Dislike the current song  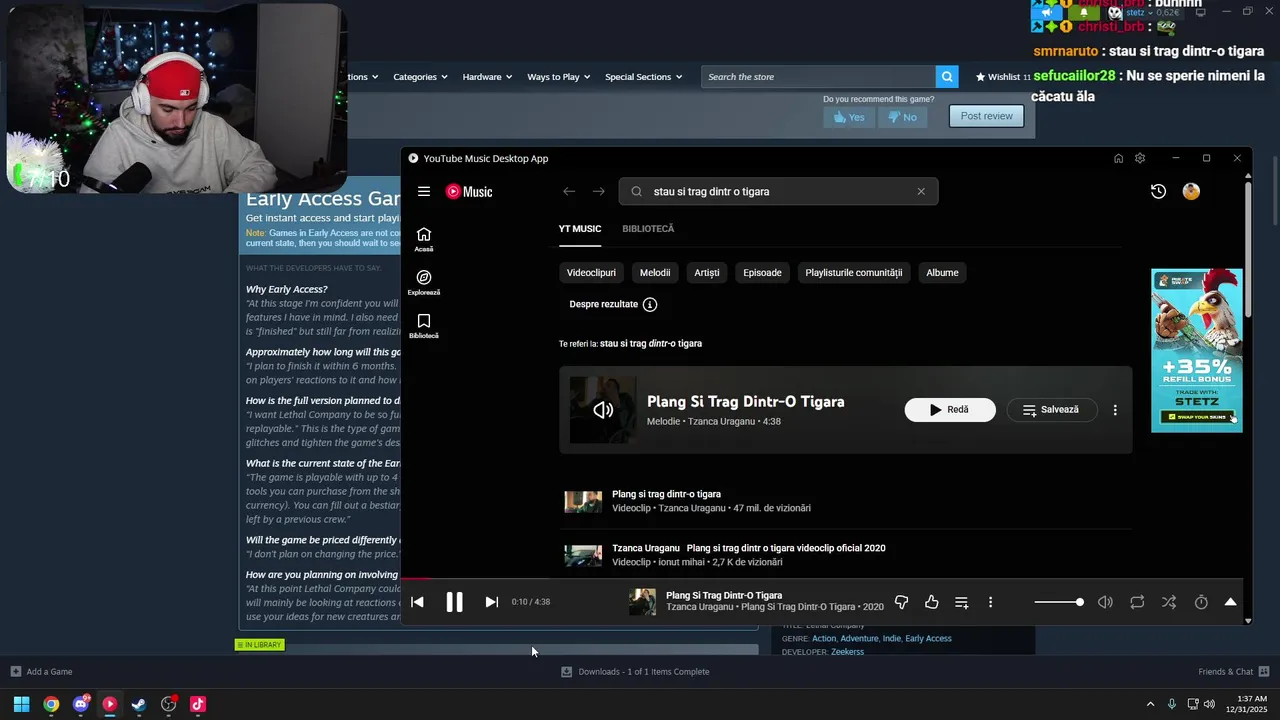pyautogui.click(x=901, y=602)
